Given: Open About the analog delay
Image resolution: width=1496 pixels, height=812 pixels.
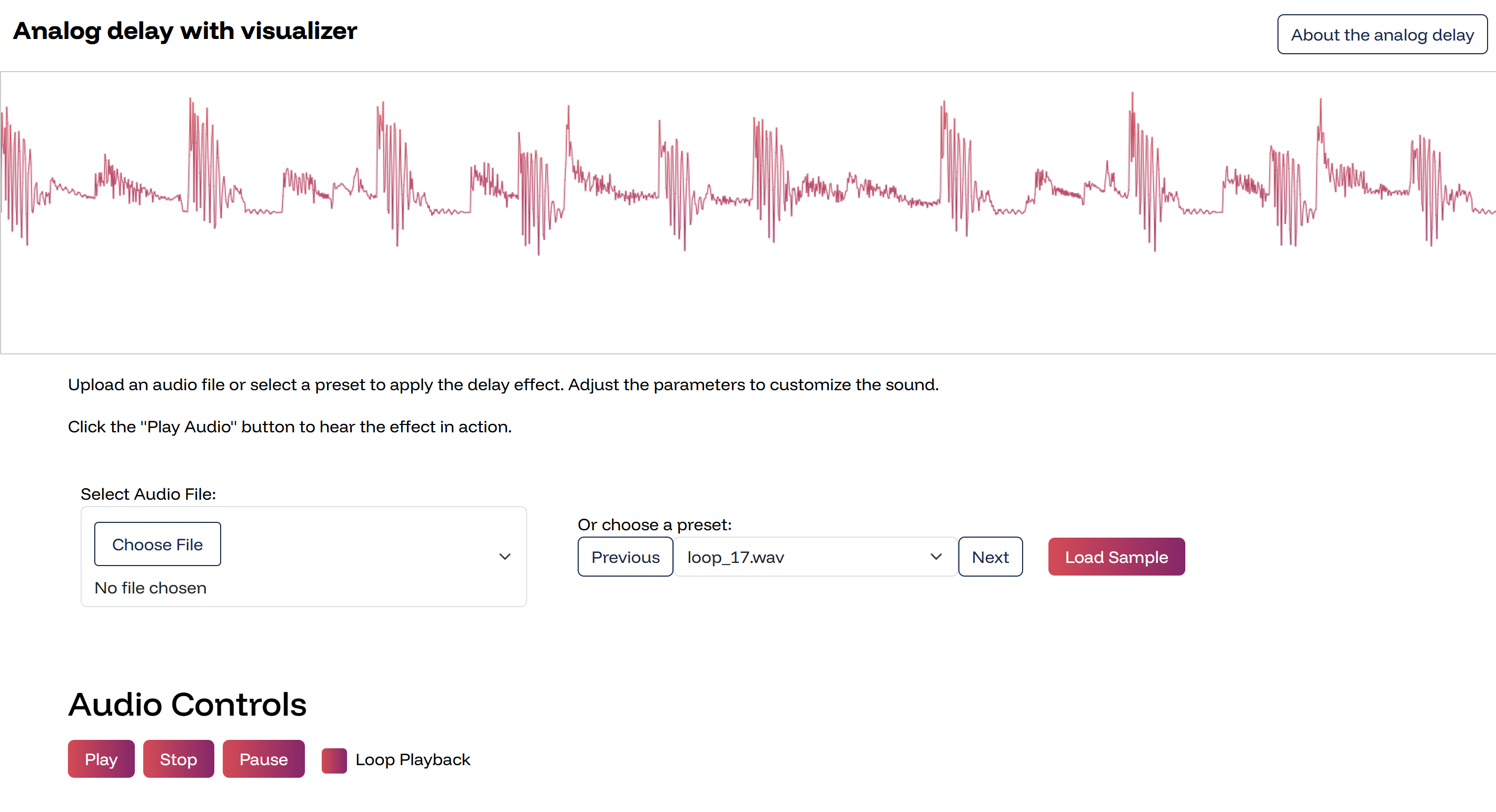Looking at the screenshot, I should pos(1382,35).
